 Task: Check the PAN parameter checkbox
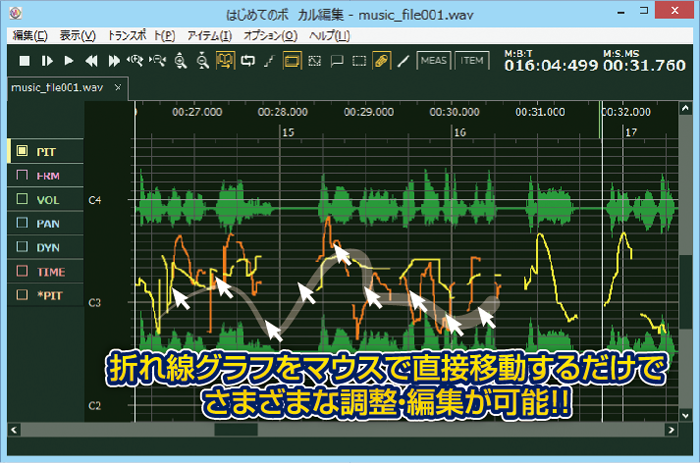point(22,223)
